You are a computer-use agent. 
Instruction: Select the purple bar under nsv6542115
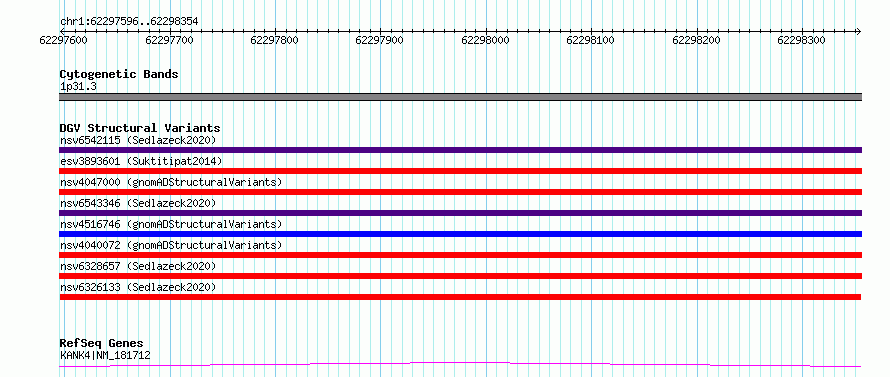click(x=460, y=150)
